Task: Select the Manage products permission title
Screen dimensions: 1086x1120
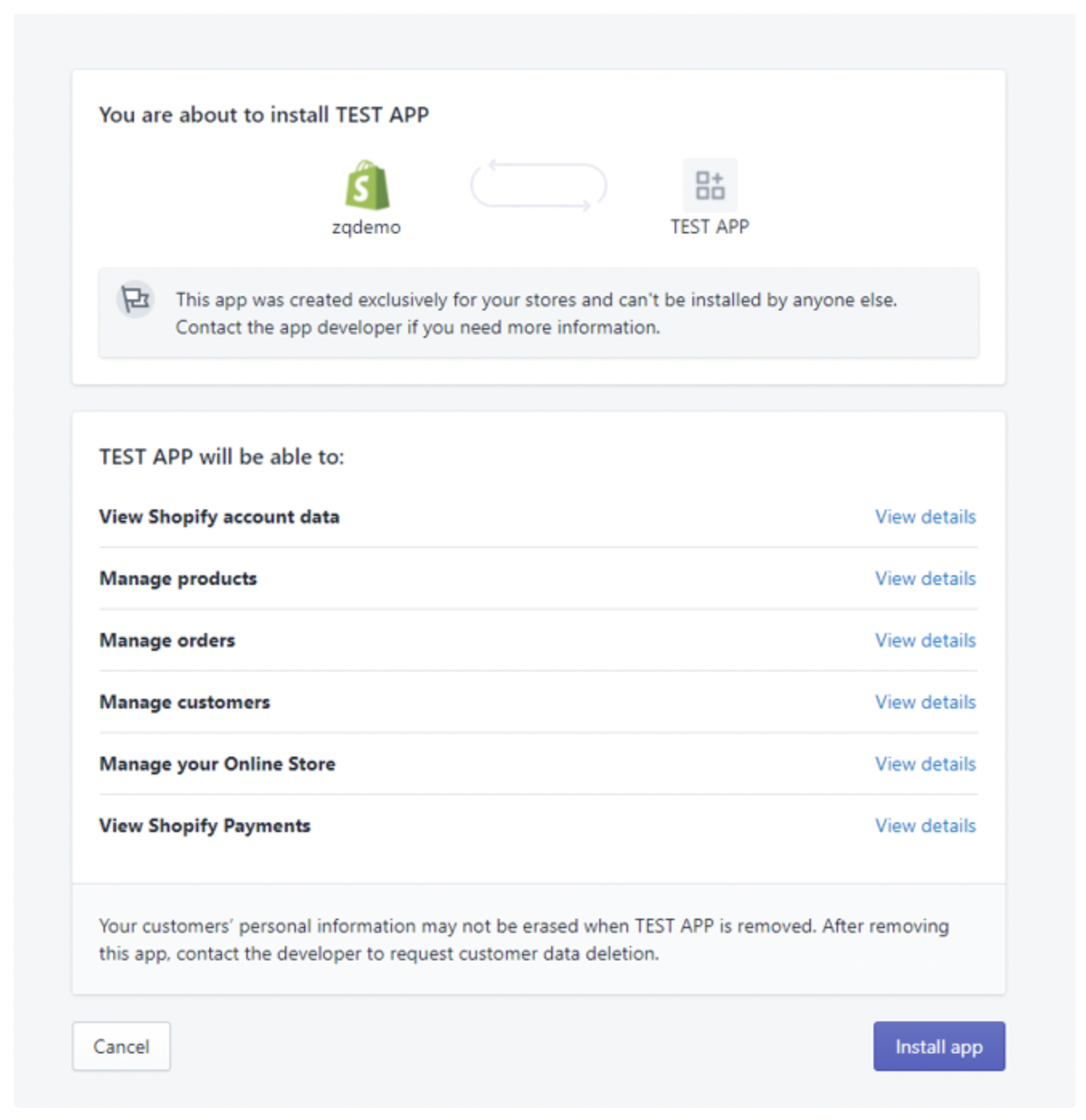Action: pos(178,579)
